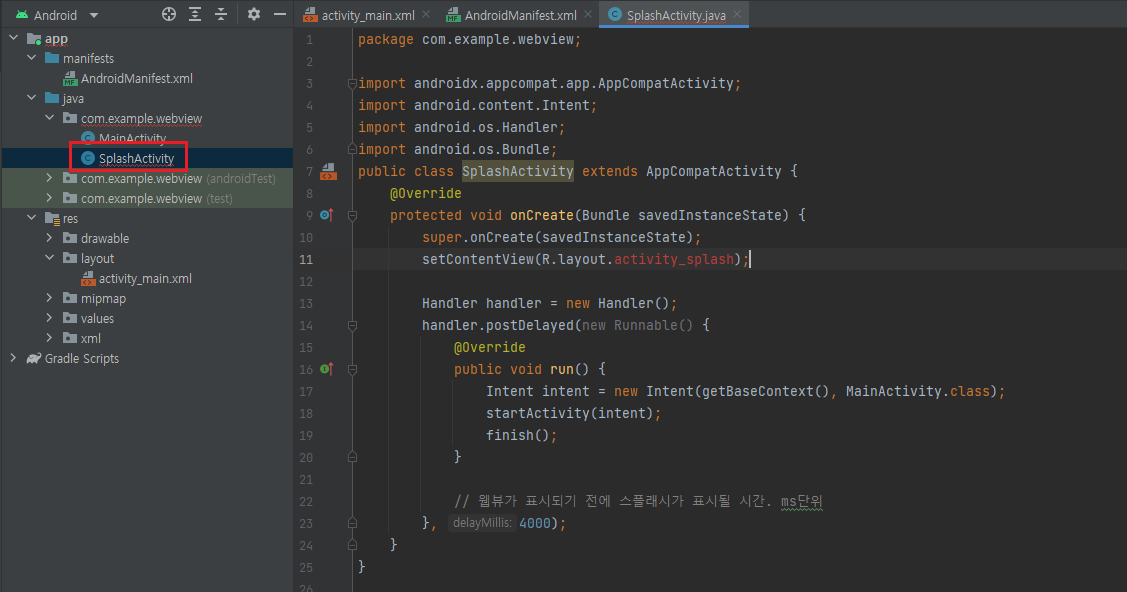
Task: Open activity_main.xml under layout folder
Action: pos(145,278)
